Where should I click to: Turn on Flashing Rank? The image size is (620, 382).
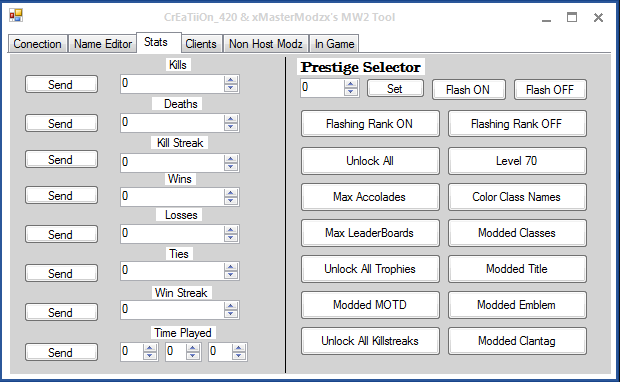pyautogui.click(x=370, y=124)
